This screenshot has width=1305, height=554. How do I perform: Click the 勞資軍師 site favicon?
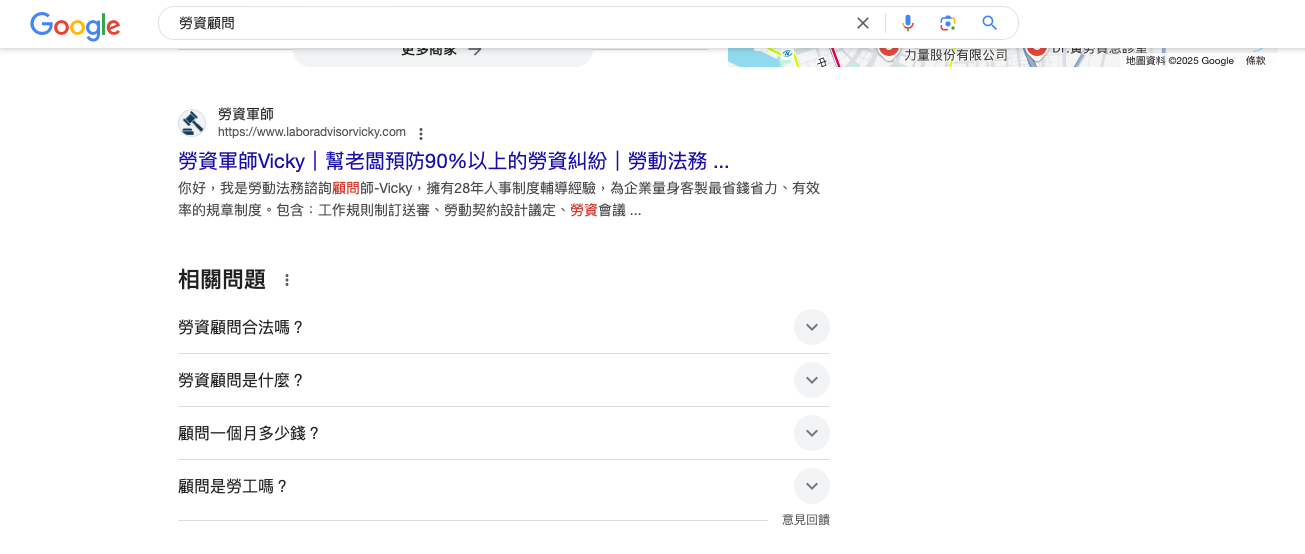(192, 123)
